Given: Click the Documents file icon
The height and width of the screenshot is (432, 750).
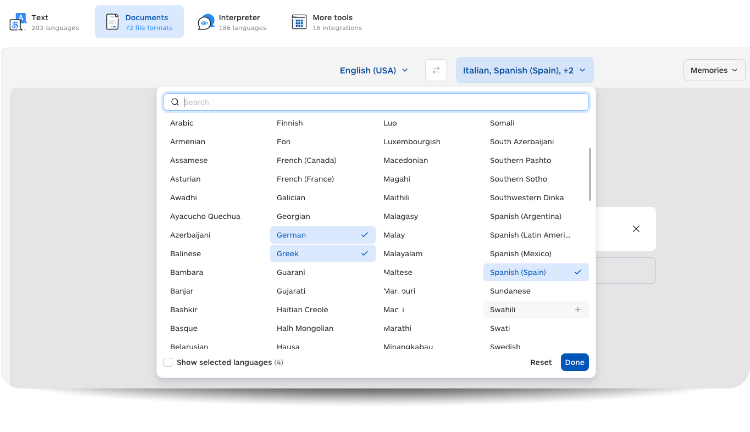Looking at the screenshot, I should pos(112,22).
